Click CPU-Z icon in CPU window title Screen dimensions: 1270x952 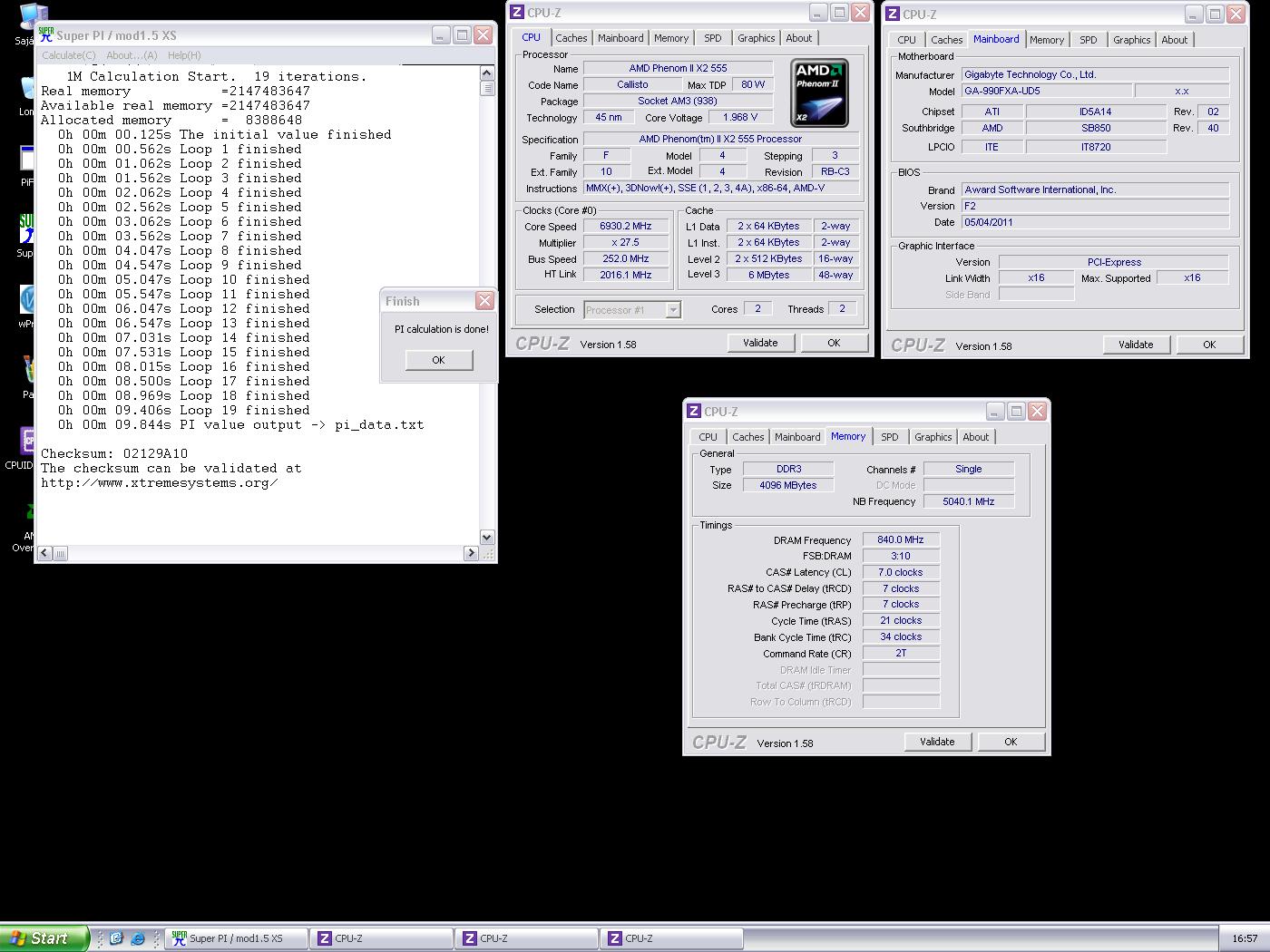[517, 12]
